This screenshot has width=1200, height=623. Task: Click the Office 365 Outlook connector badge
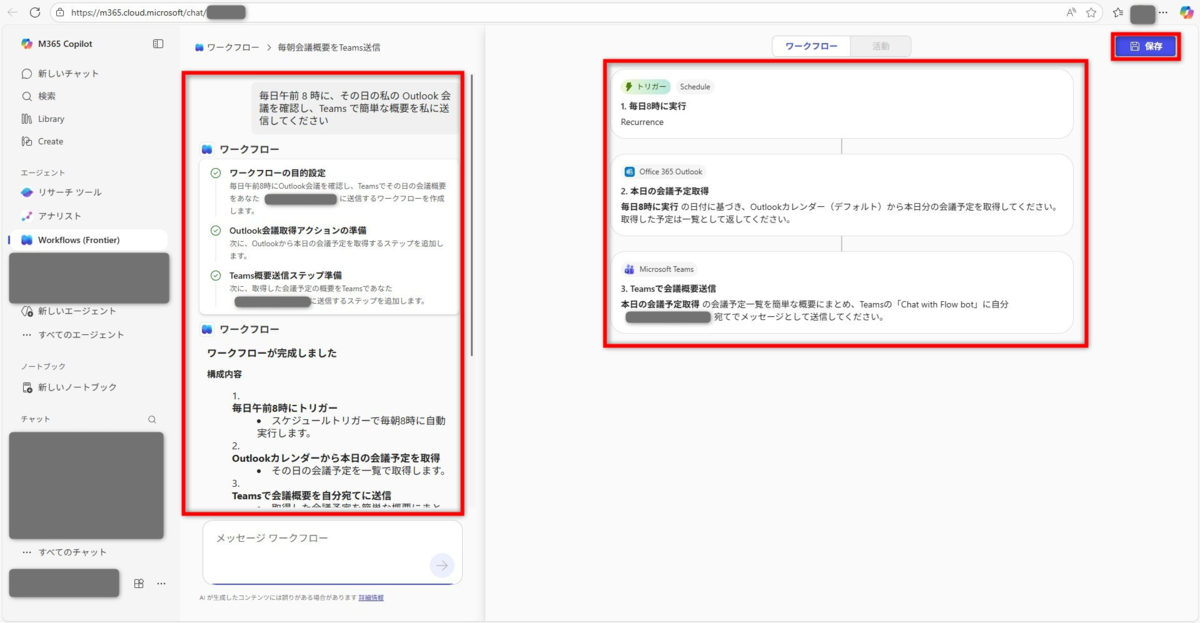pyautogui.click(x=664, y=172)
